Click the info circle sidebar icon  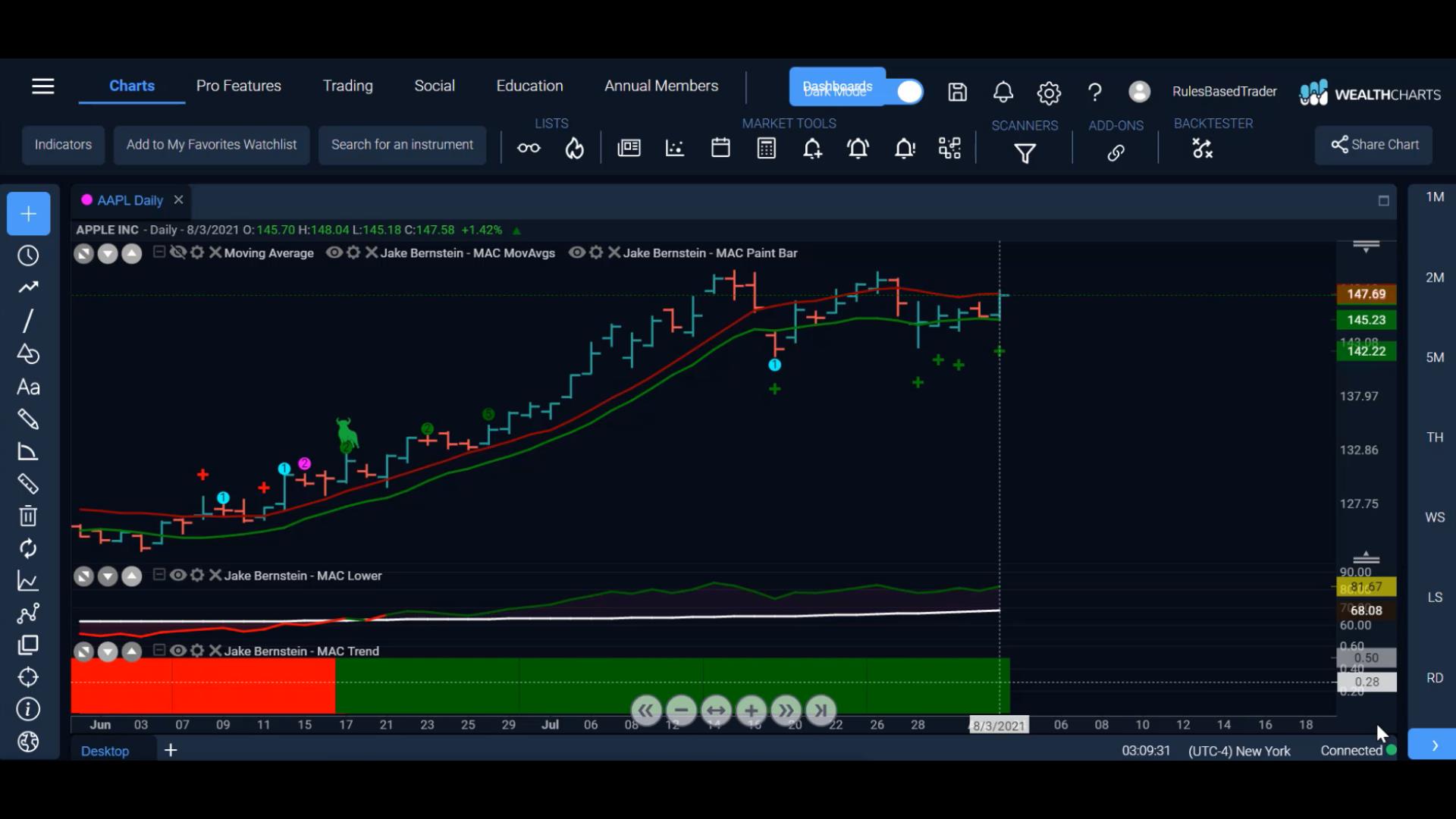tap(28, 709)
